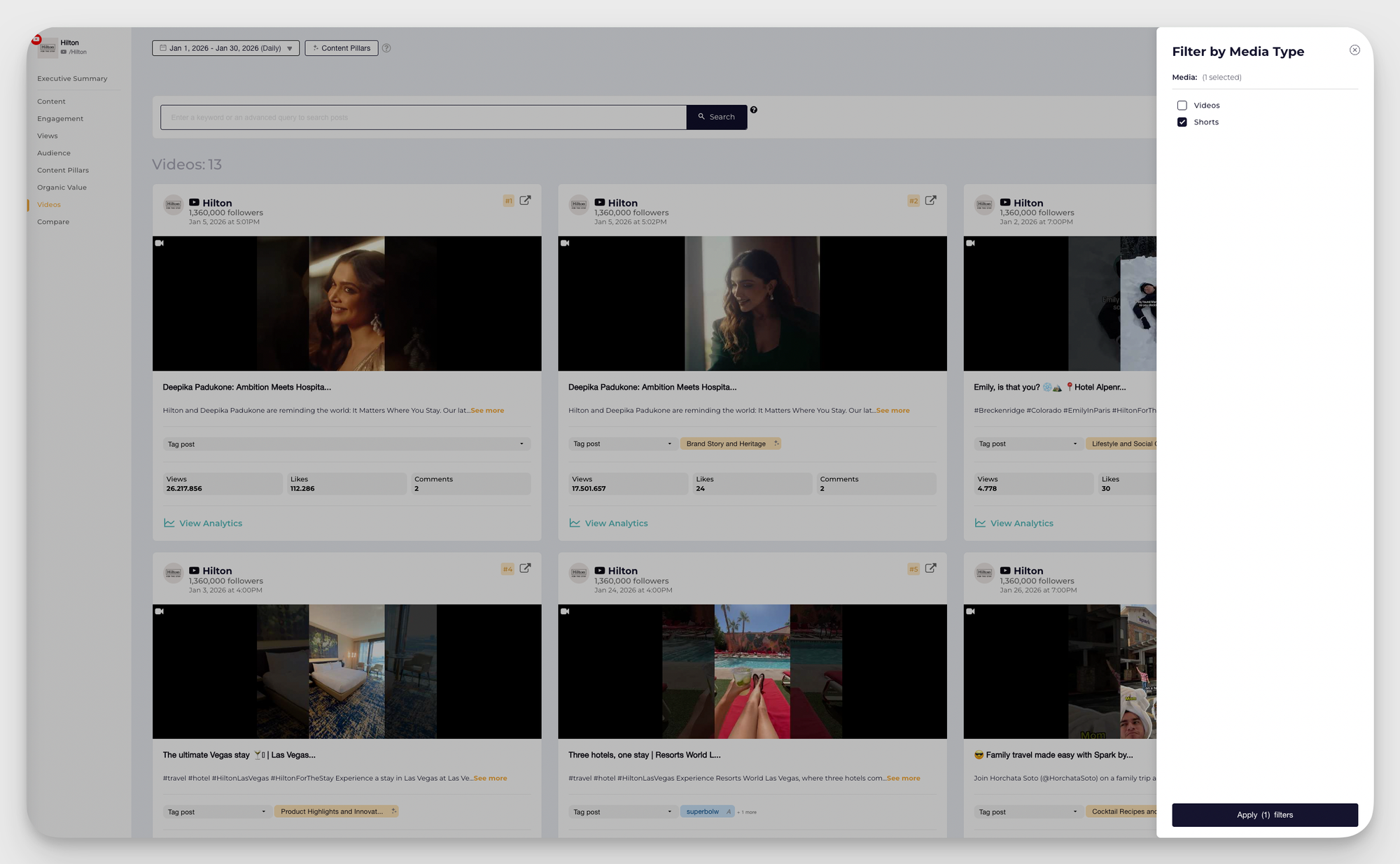Click the magnifier icon in the Search button
The height and width of the screenshot is (864, 1400).
click(701, 117)
